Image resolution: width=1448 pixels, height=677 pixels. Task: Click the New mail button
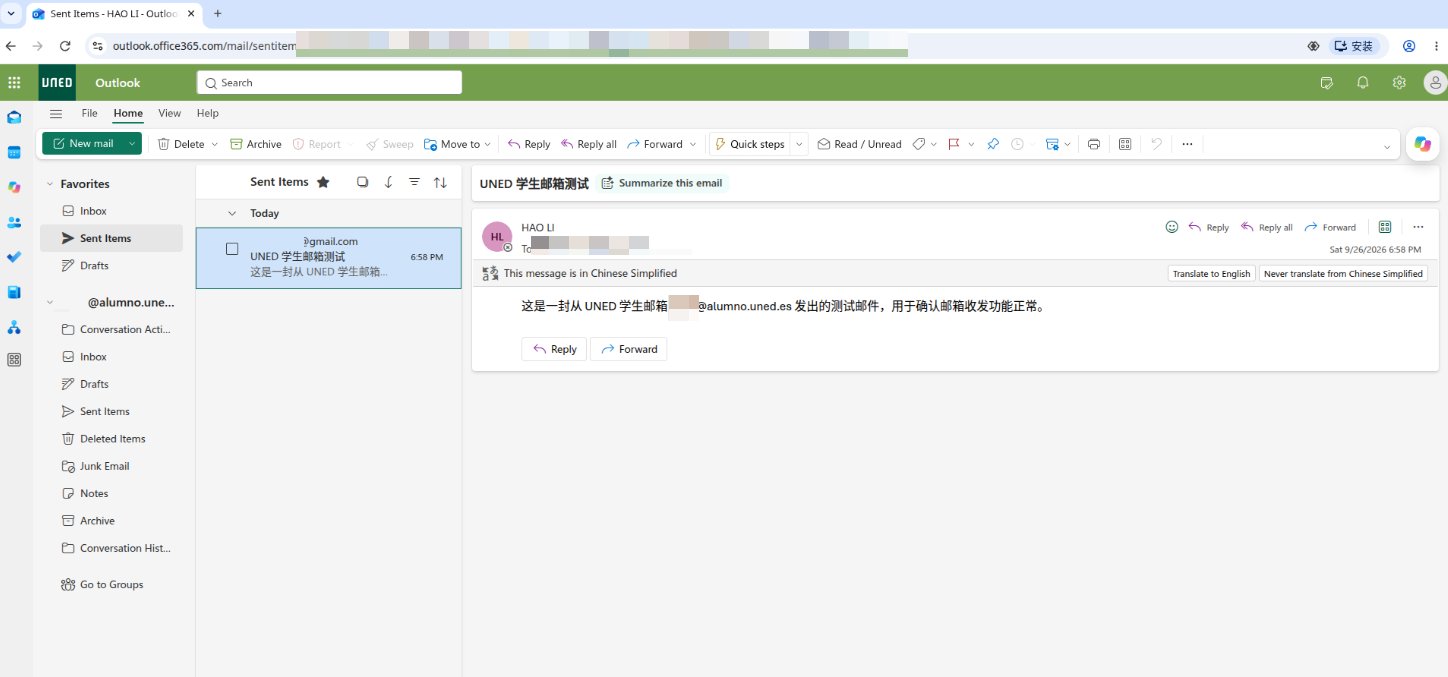click(x=83, y=144)
